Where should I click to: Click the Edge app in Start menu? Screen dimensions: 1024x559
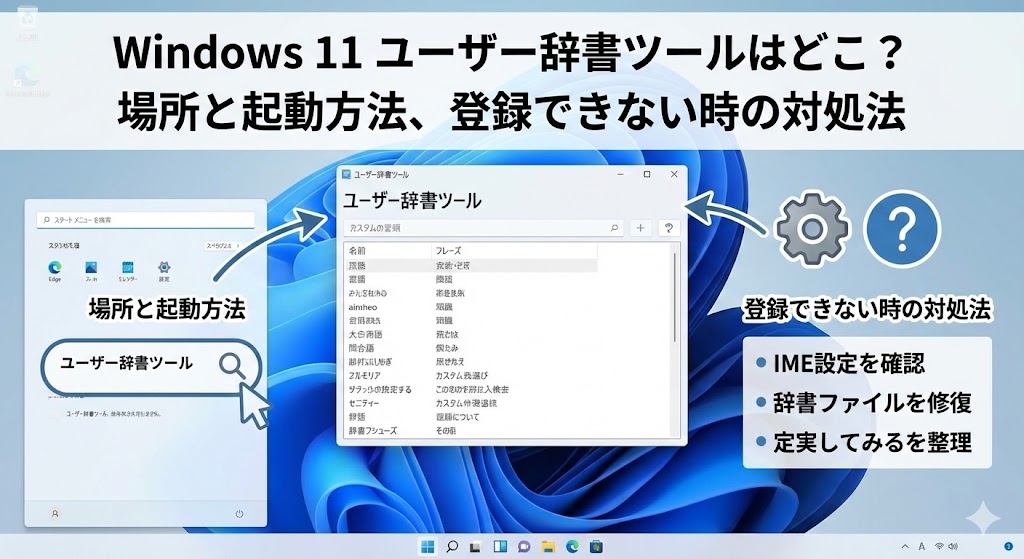[x=55, y=270]
